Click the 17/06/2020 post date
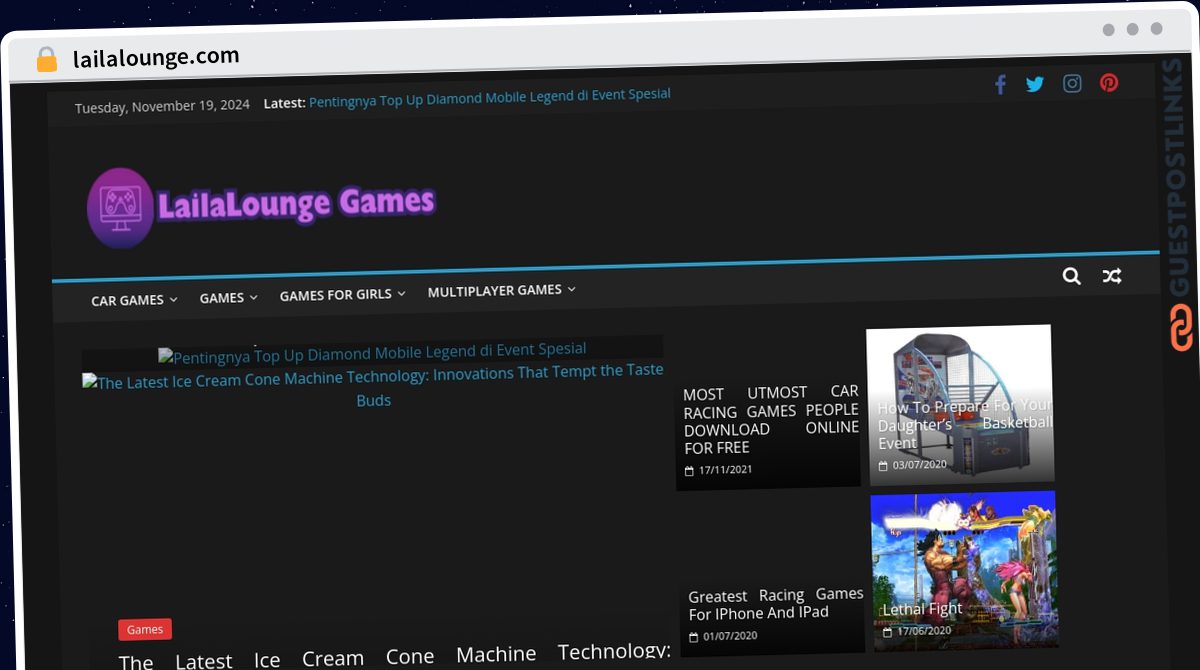The width and height of the screenshot is (1200, 670). [923, 631]
